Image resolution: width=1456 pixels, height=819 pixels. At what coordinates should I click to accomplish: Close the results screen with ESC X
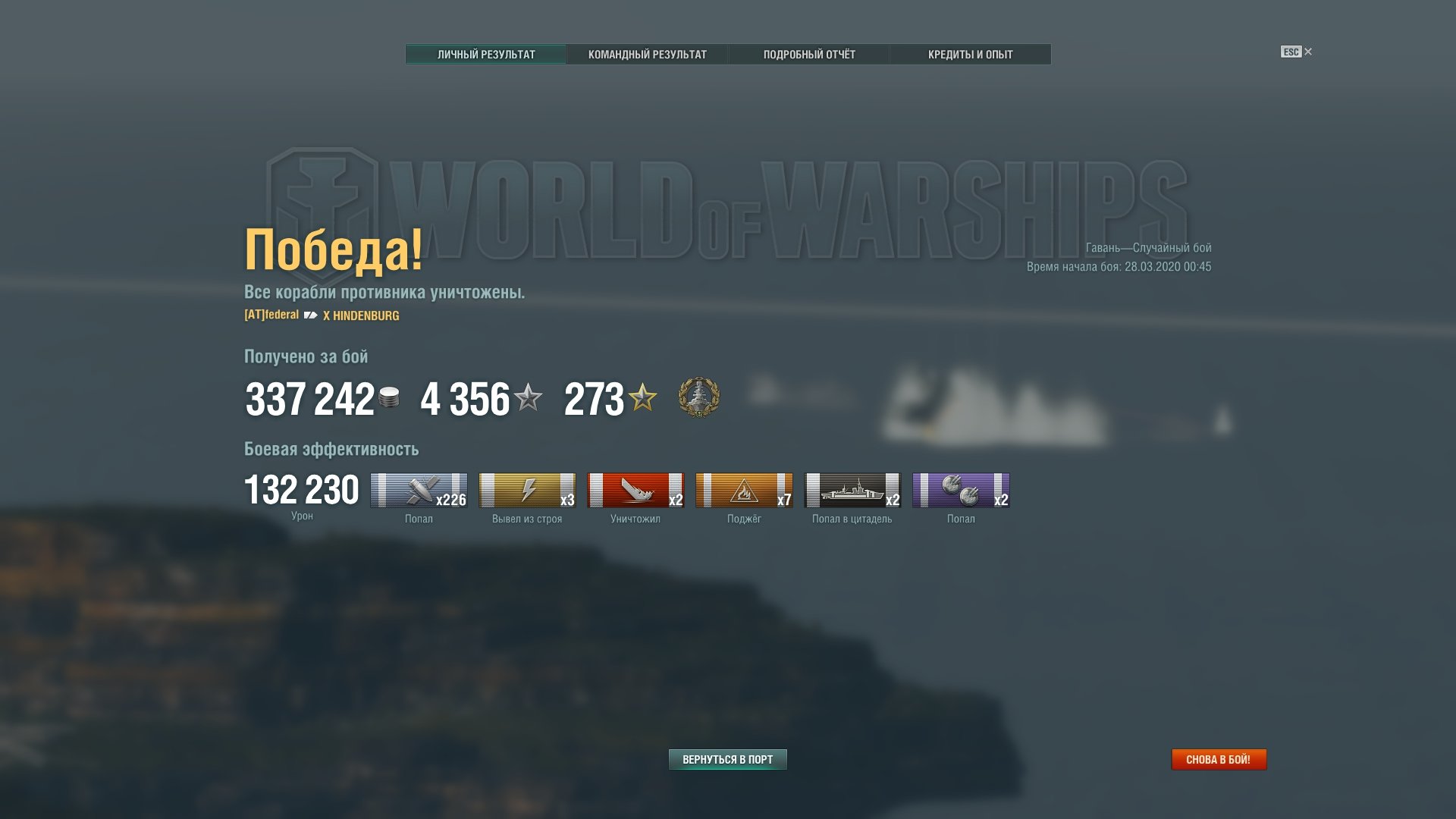tap(1297, 52)
